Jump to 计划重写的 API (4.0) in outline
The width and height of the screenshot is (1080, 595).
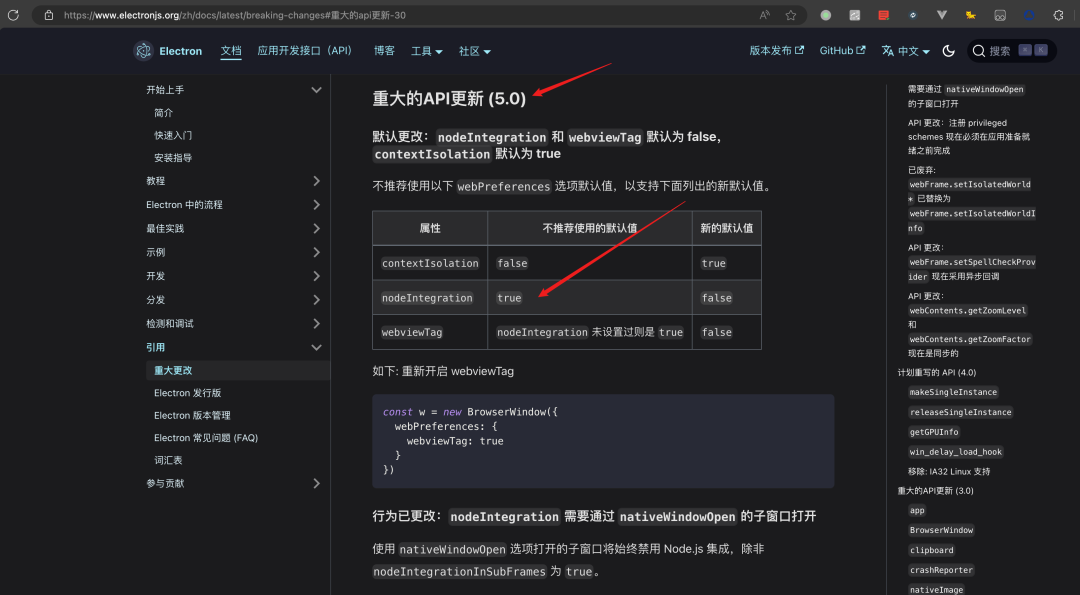click(x=937, y=373)
